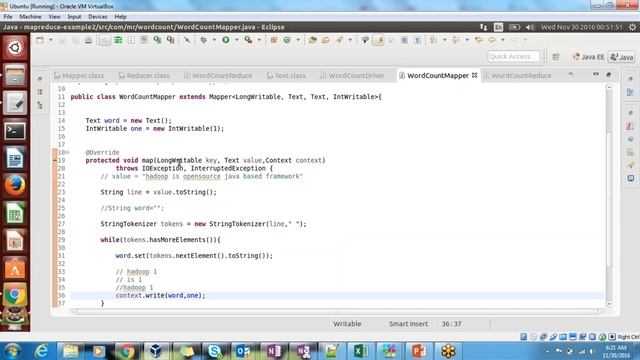
Task: Click the Back navigation arrow icon
Action: coord(492,40)
